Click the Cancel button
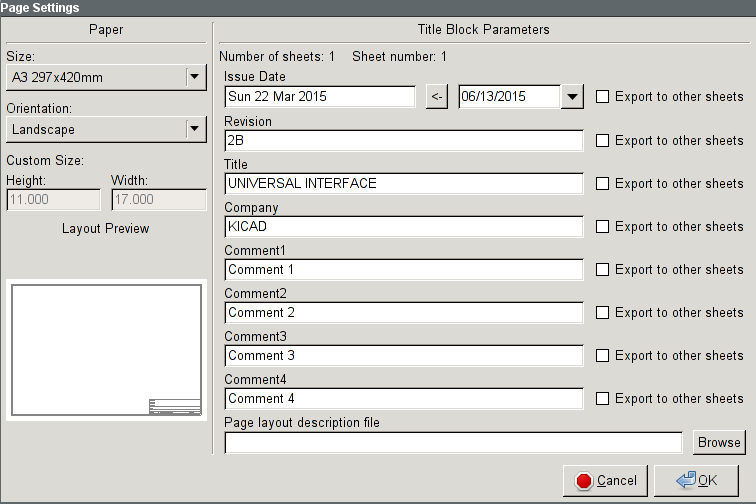The image size is (756, 504). click(606, 481)
